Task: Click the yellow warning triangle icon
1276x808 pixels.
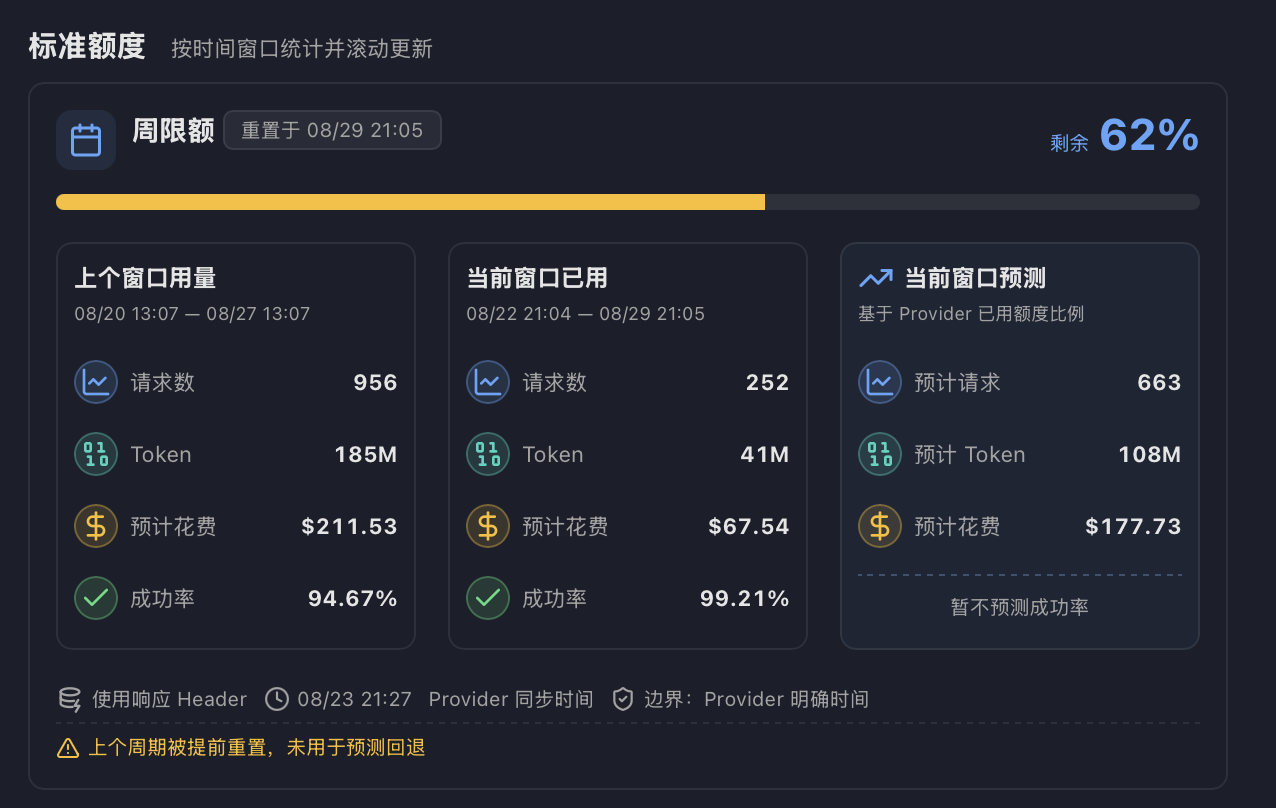Action: pos(68,747)
